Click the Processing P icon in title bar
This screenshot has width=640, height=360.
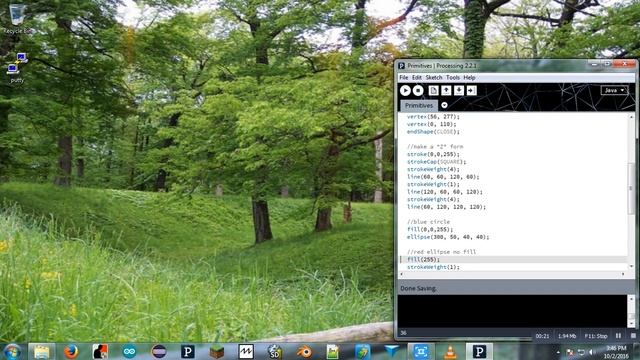pyautogui.click(x=402, y=66)
